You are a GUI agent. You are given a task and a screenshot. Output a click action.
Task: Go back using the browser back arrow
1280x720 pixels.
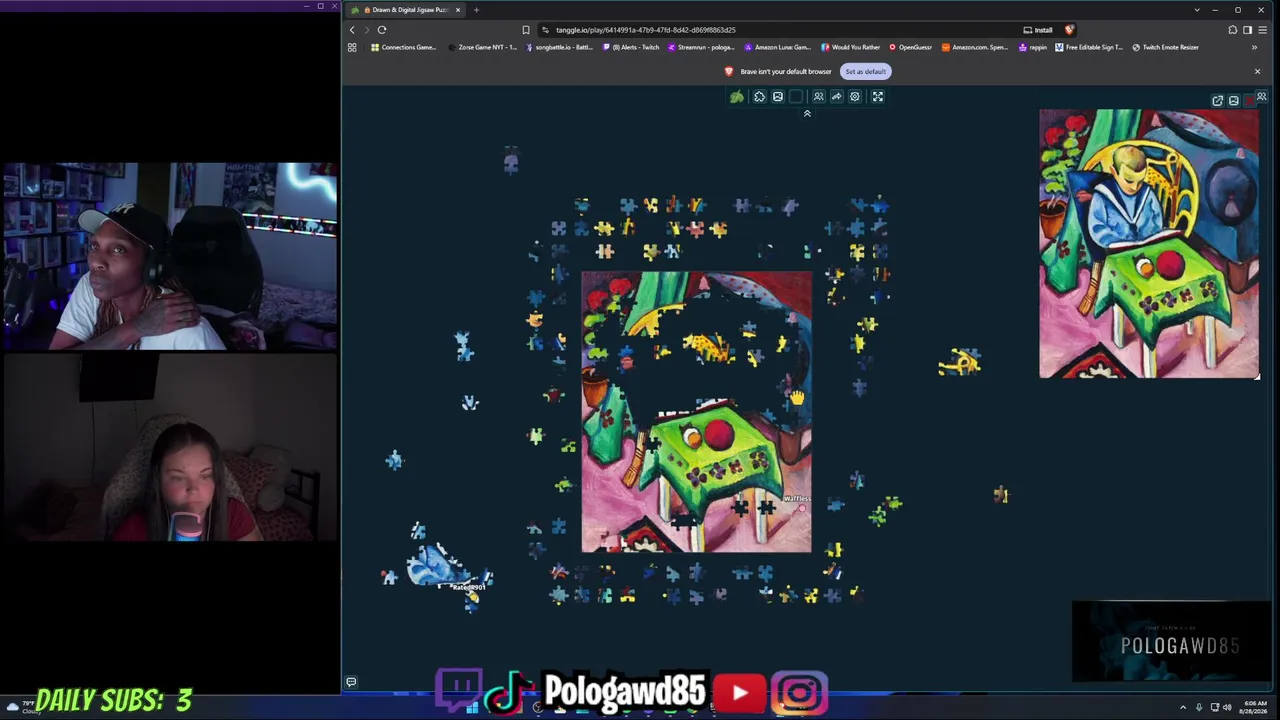coord(352,30)
